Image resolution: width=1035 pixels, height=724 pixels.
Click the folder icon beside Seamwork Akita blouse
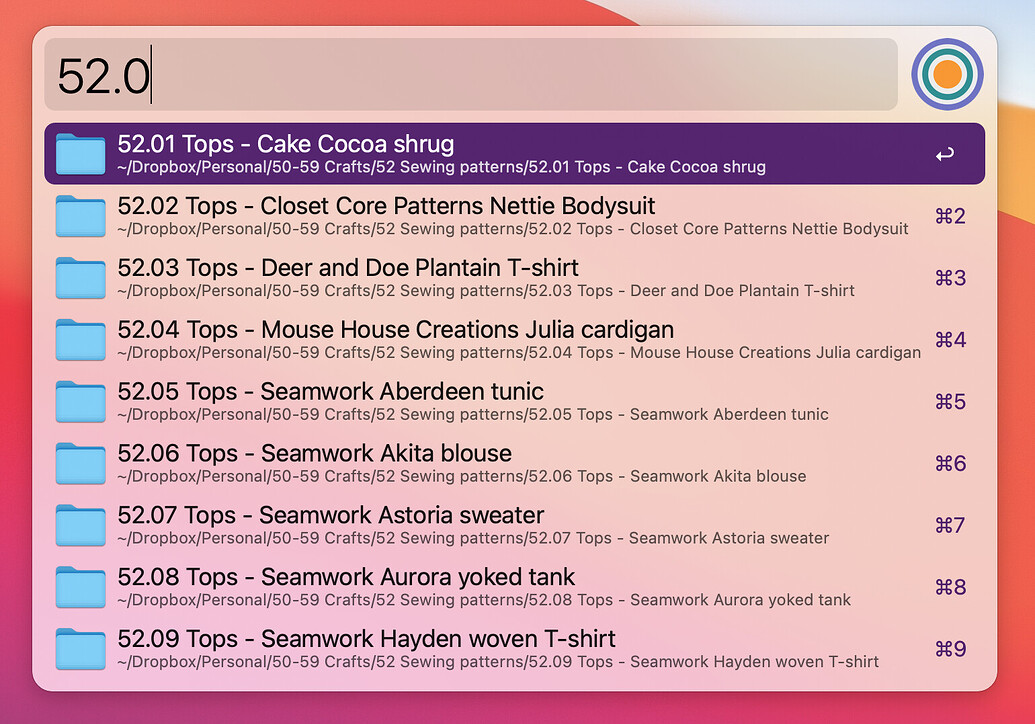(x=80, y=464)
